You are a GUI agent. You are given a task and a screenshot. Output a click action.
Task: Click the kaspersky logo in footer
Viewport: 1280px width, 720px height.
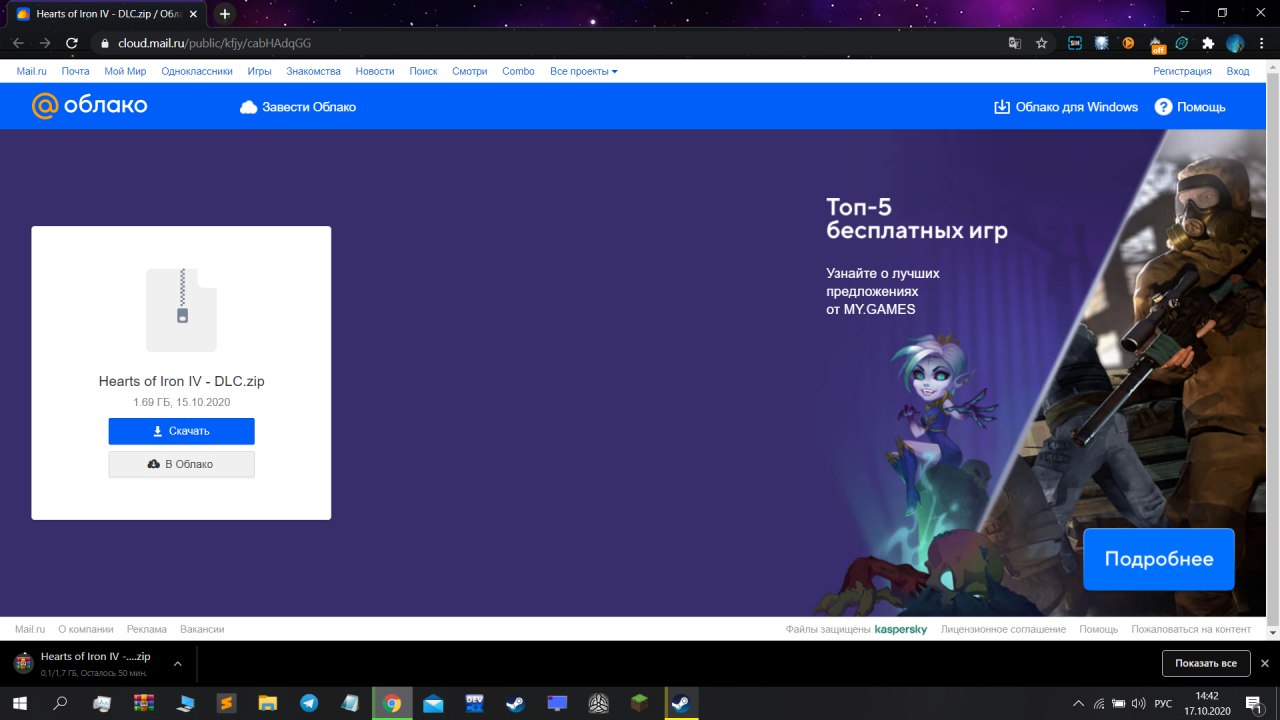point(901,629)
